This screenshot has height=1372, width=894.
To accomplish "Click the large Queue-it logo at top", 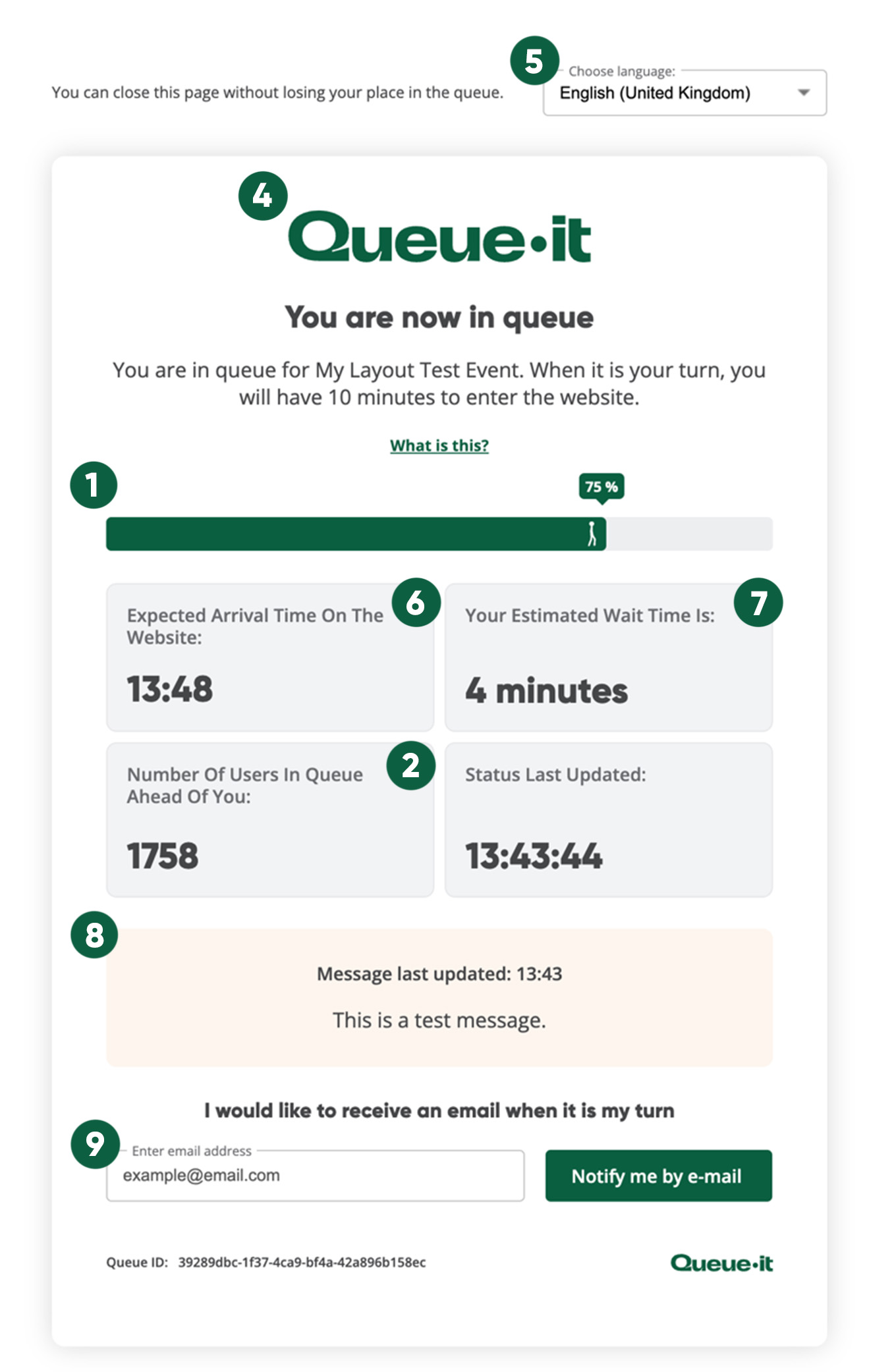I will [439, 237].
